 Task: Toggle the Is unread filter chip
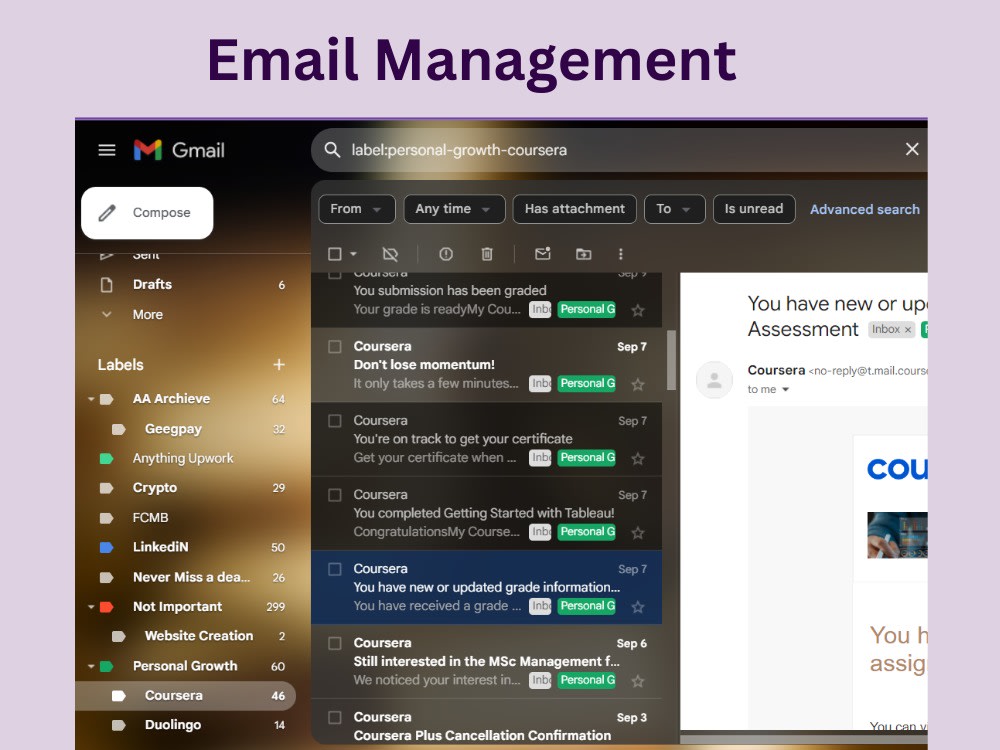(x=754, y=209)
